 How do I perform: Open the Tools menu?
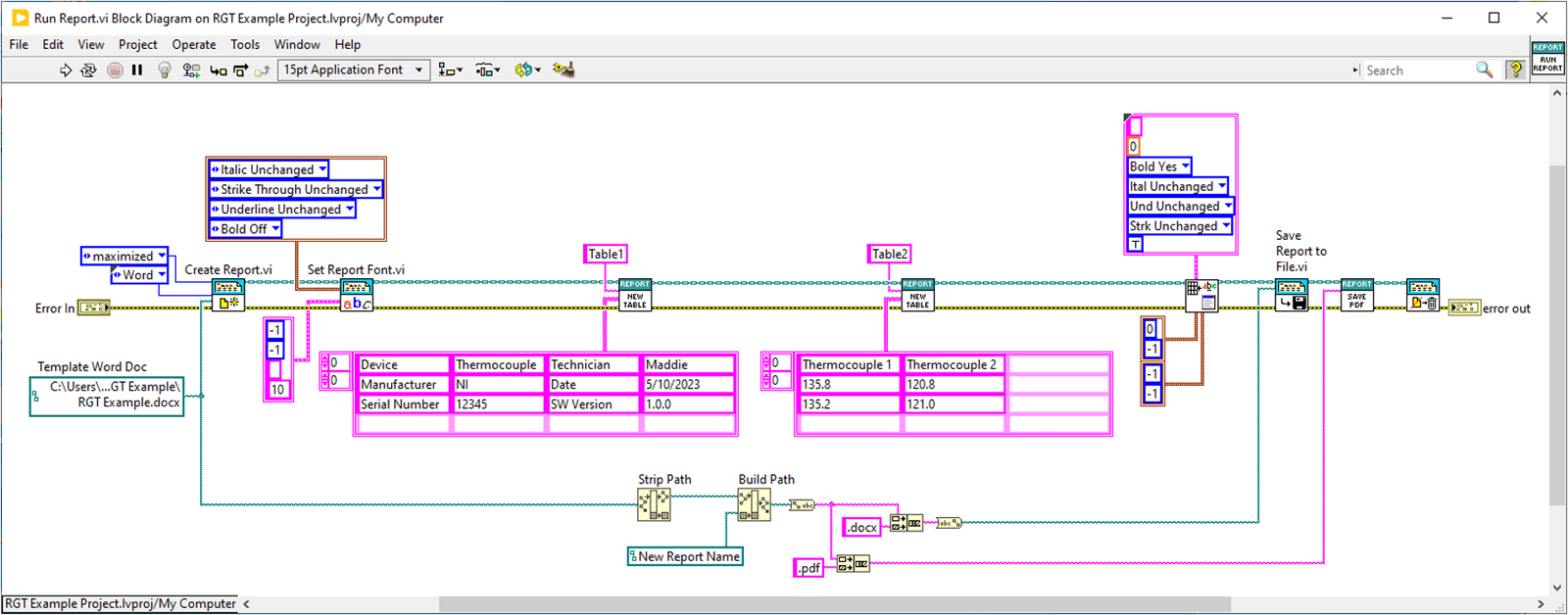(245, 44)
